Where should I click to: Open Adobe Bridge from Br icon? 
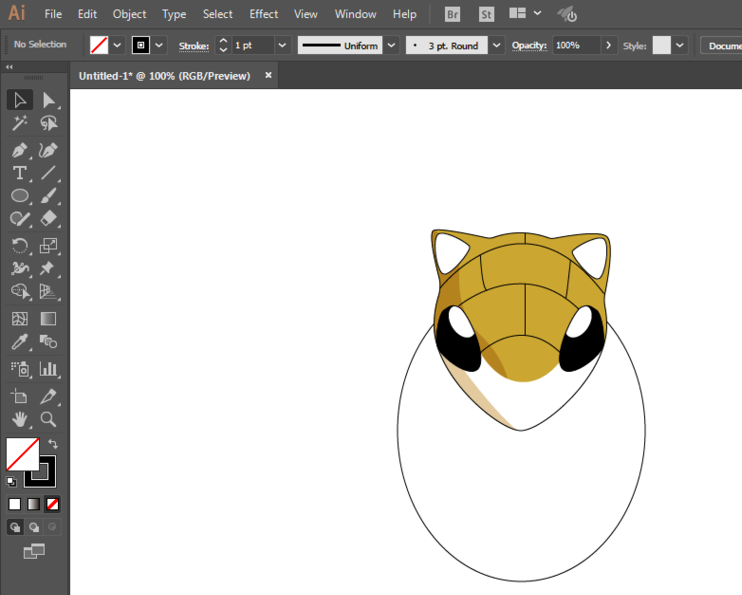point(452,15)
